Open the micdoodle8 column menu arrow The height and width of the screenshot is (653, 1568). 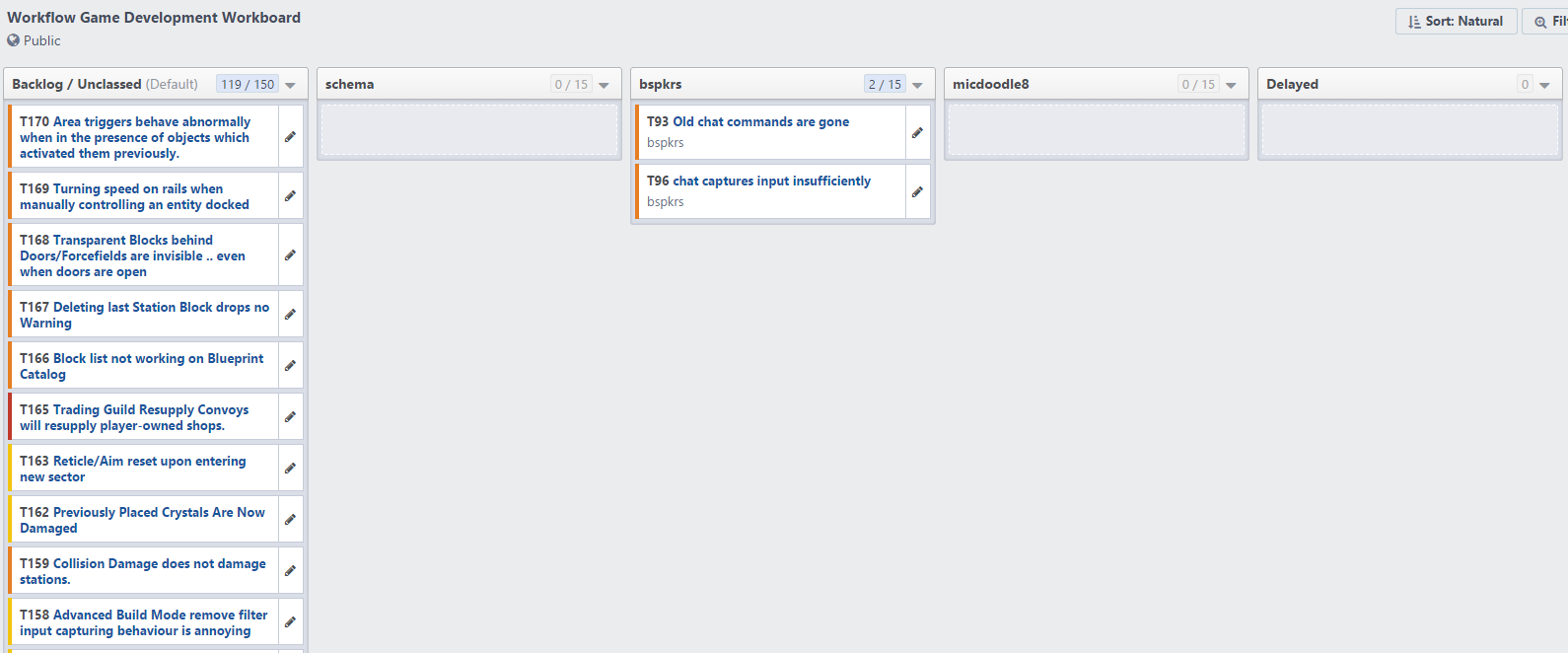pos(1232,85)
